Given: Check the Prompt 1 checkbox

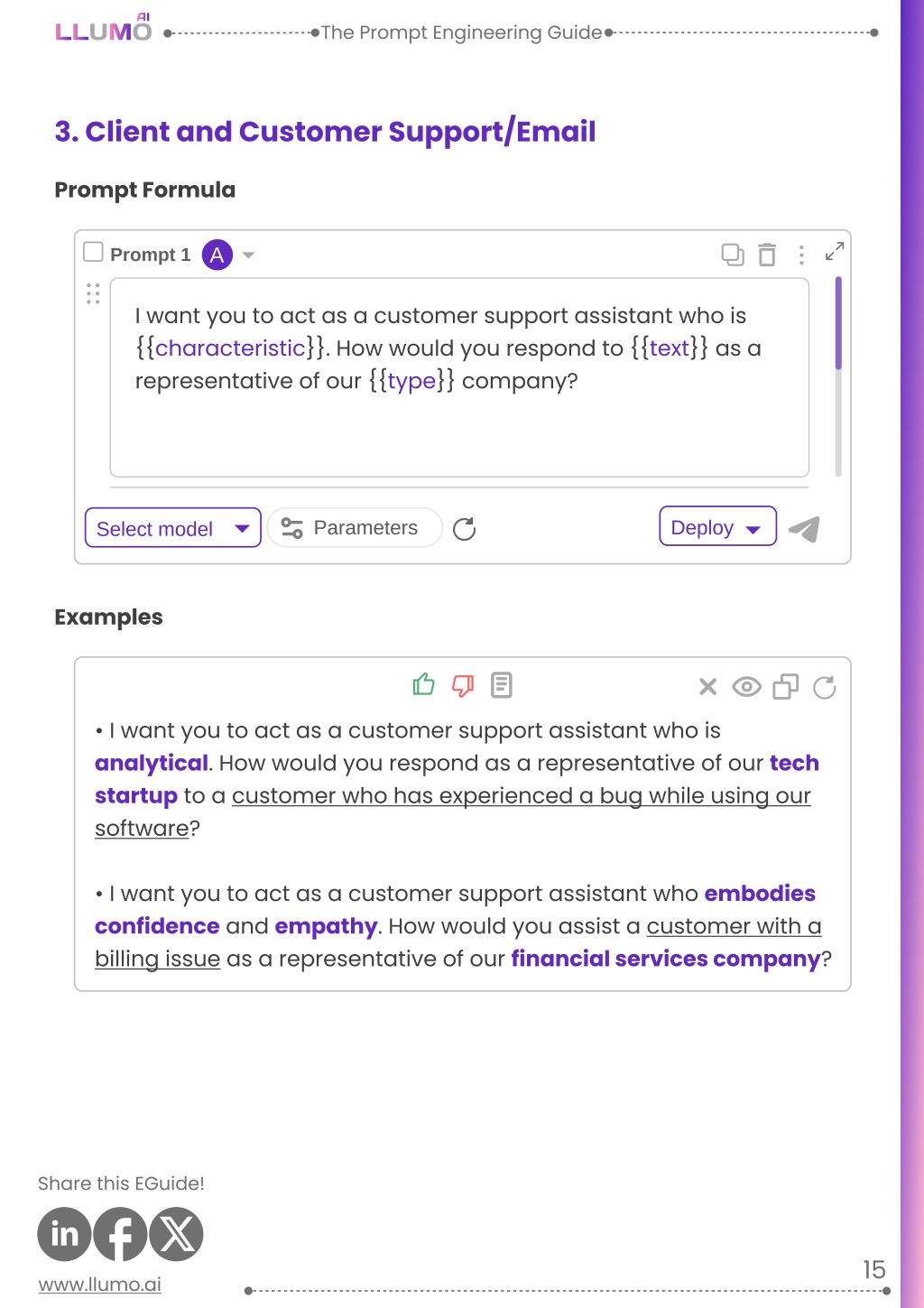Looking at the screenshot, I should point(93,252).
